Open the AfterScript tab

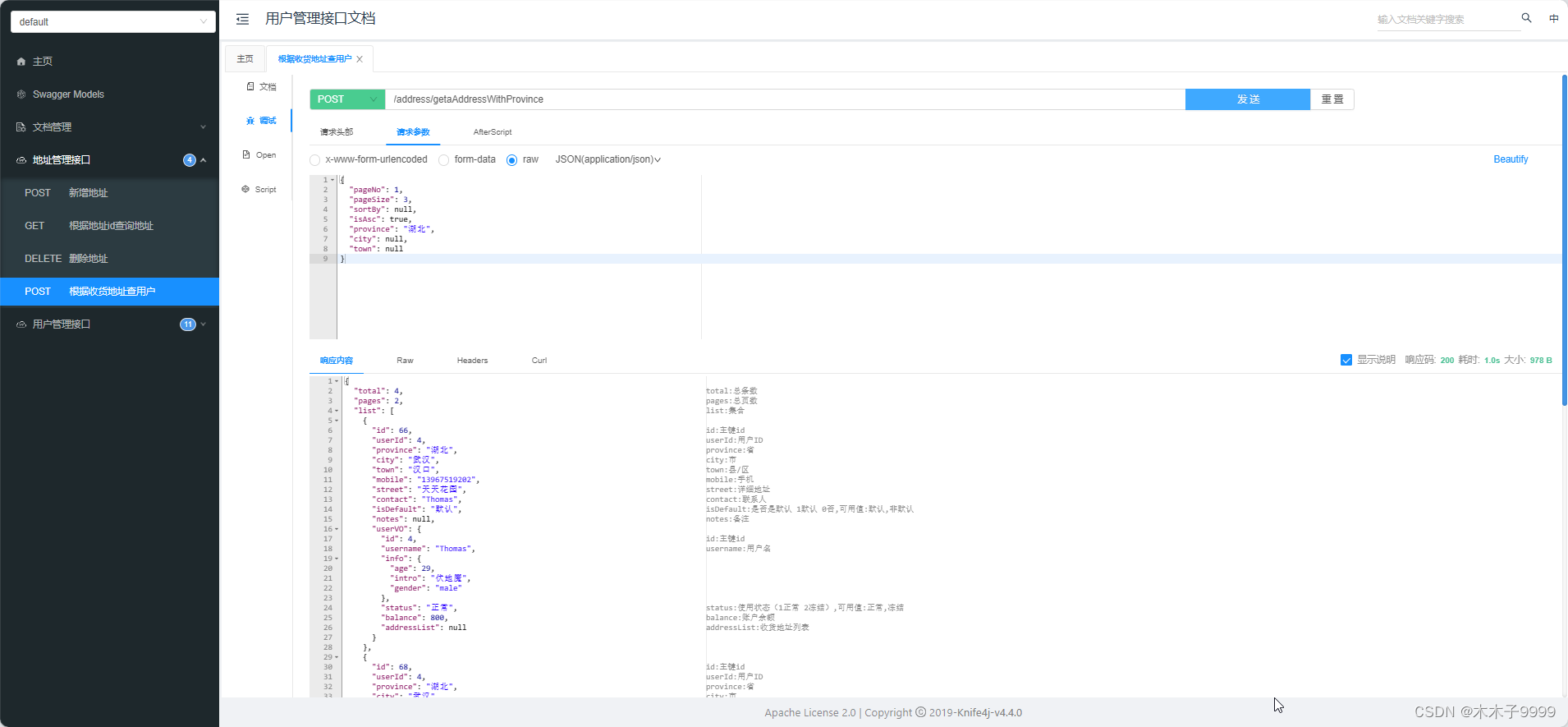pos(493,132)
